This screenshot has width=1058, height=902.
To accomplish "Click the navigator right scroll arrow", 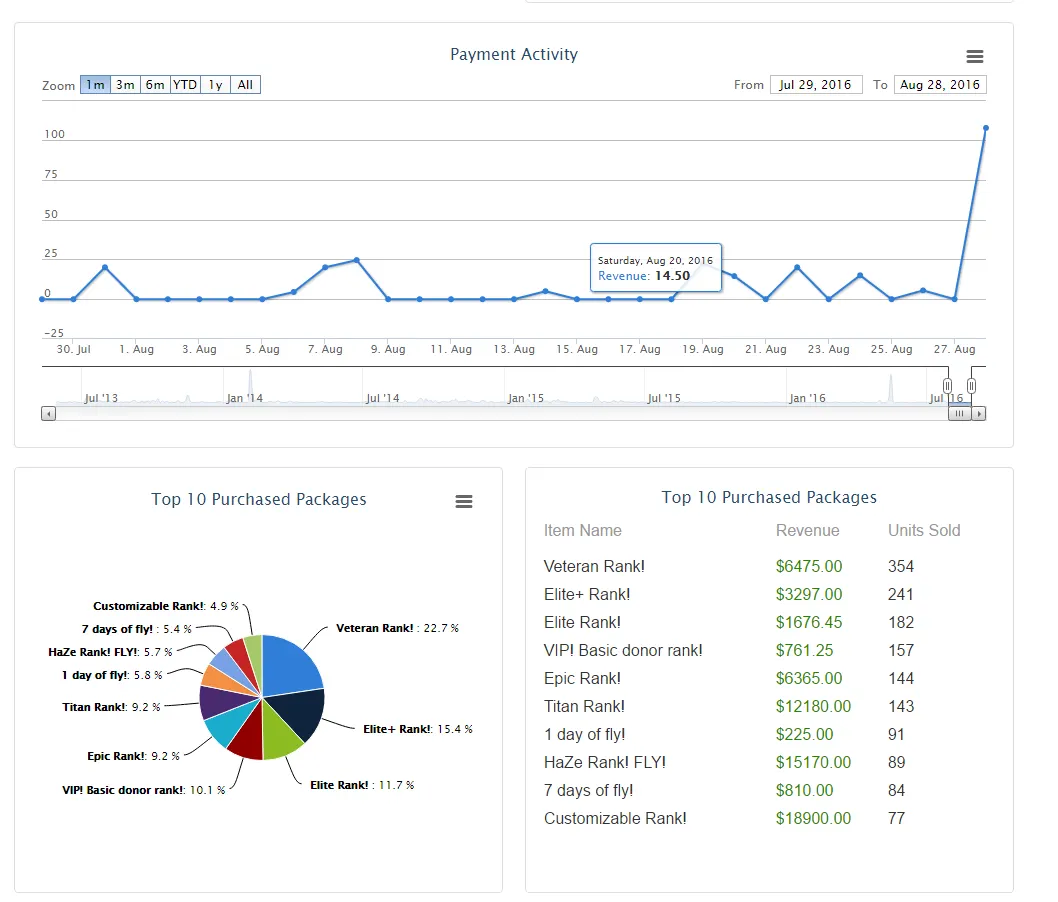I will pos(979,414).
